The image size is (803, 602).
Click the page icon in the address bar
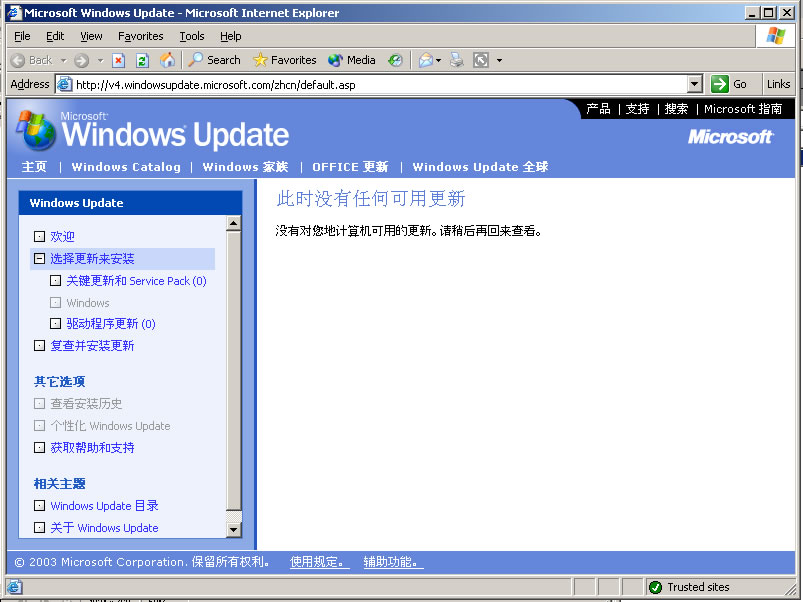(64, 84)
